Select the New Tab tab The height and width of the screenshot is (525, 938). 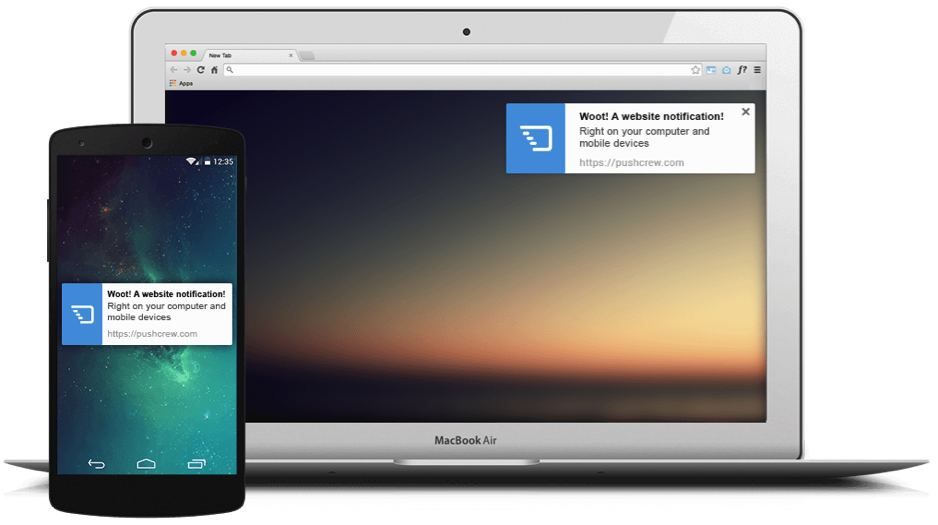tap(249, 55)
